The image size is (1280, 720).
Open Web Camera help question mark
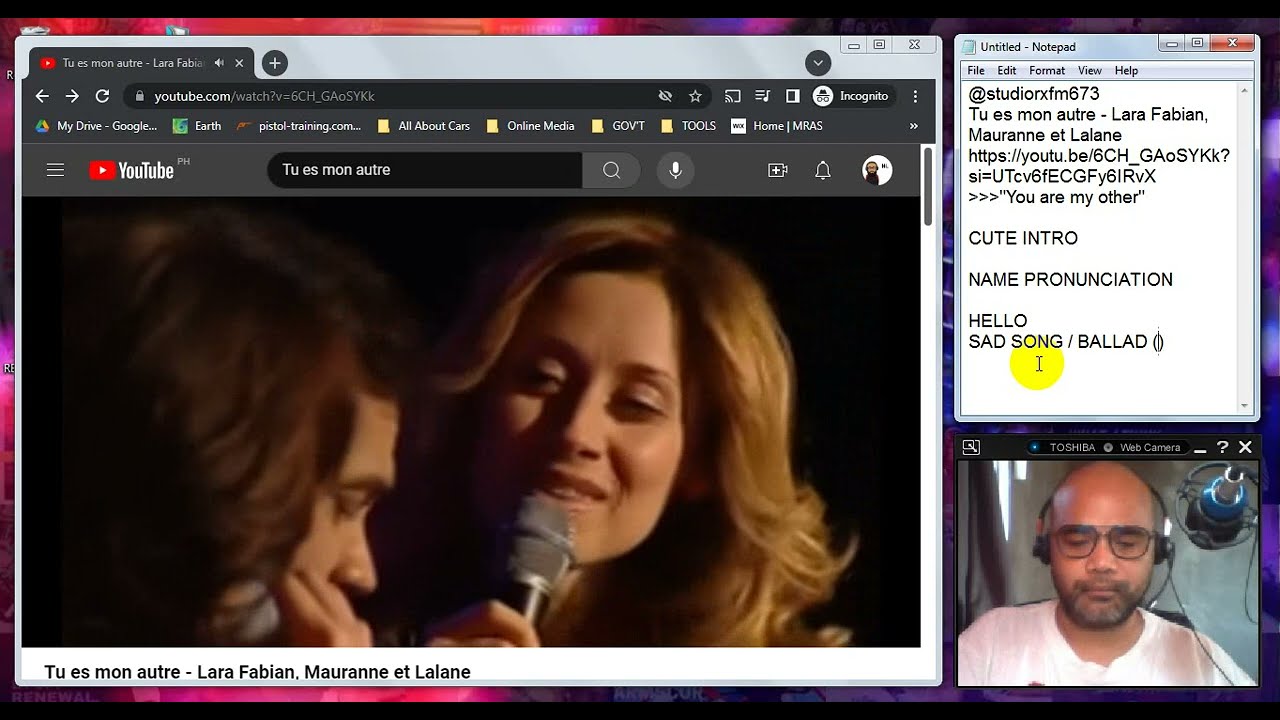1222,447
